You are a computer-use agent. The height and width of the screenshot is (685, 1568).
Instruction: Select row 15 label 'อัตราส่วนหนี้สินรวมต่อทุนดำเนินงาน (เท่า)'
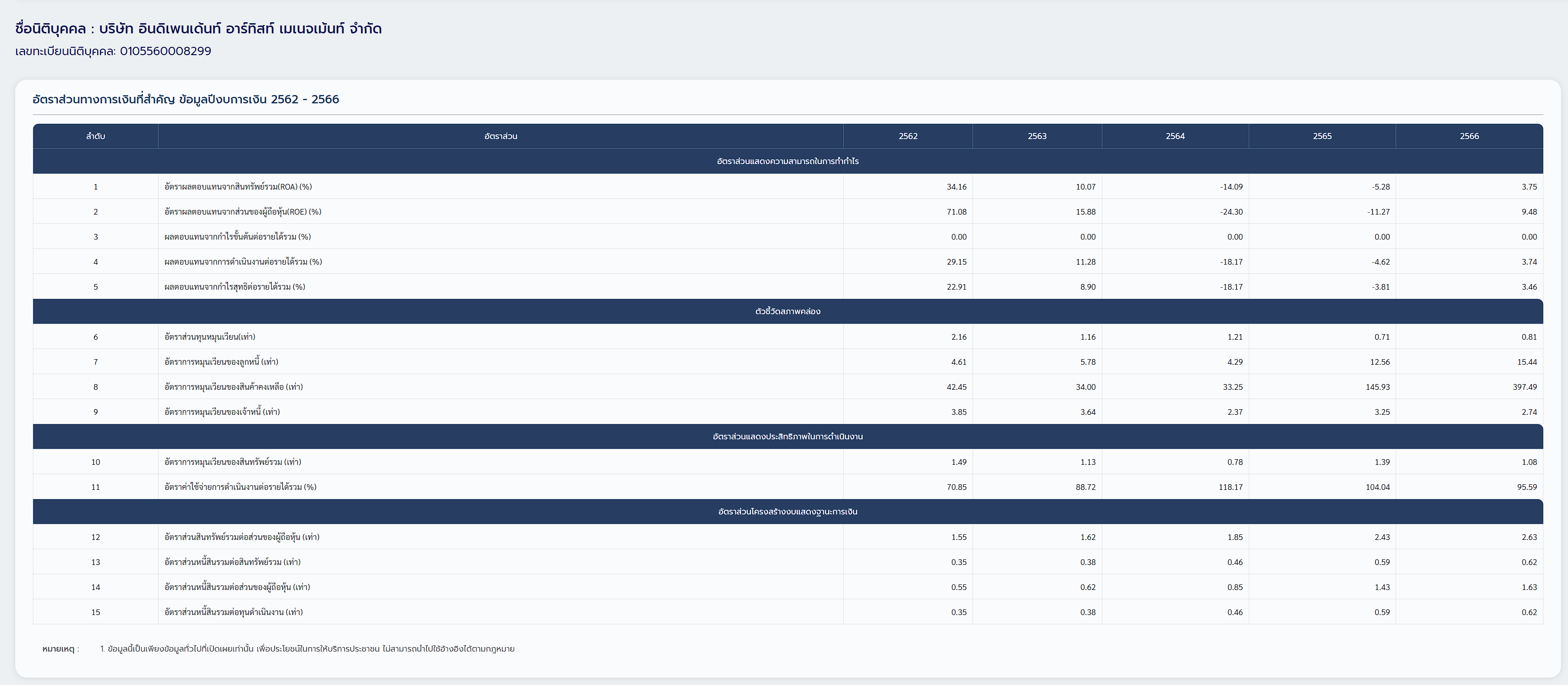tap(234, 612)
